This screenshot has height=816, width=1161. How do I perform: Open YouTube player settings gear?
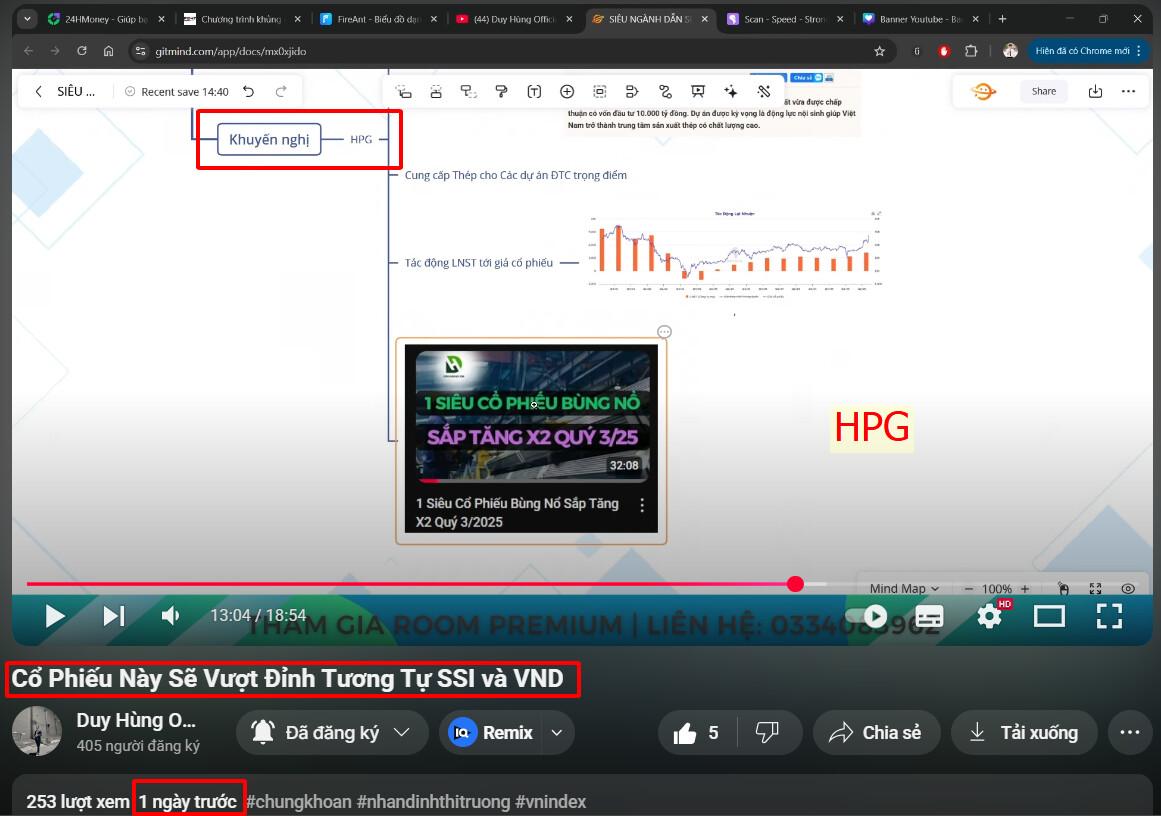990,616
